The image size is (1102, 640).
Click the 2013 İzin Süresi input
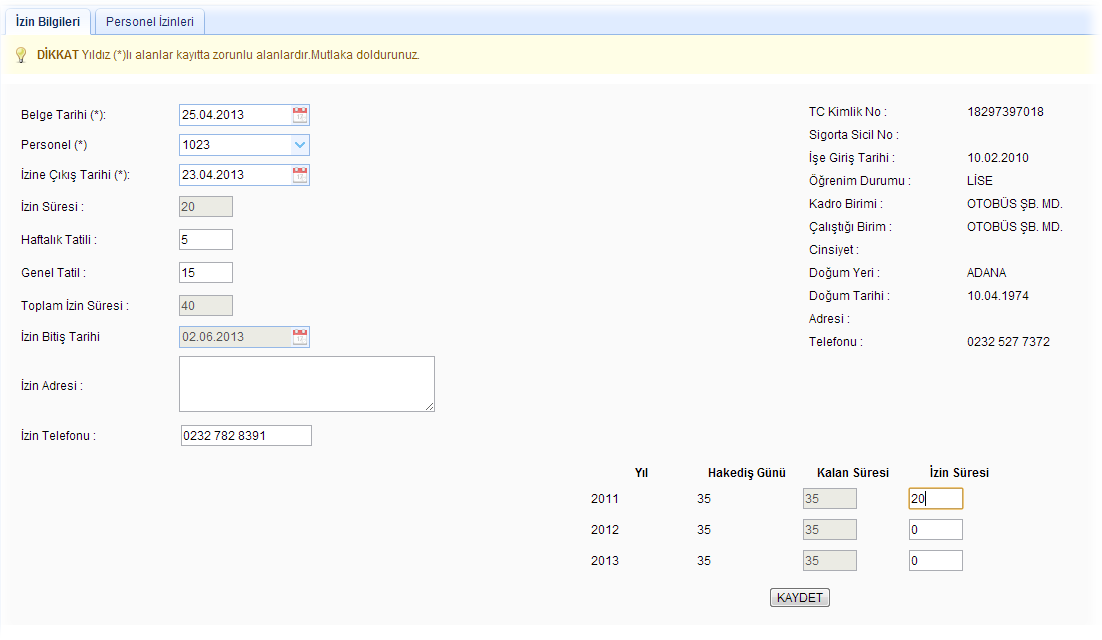935,561
